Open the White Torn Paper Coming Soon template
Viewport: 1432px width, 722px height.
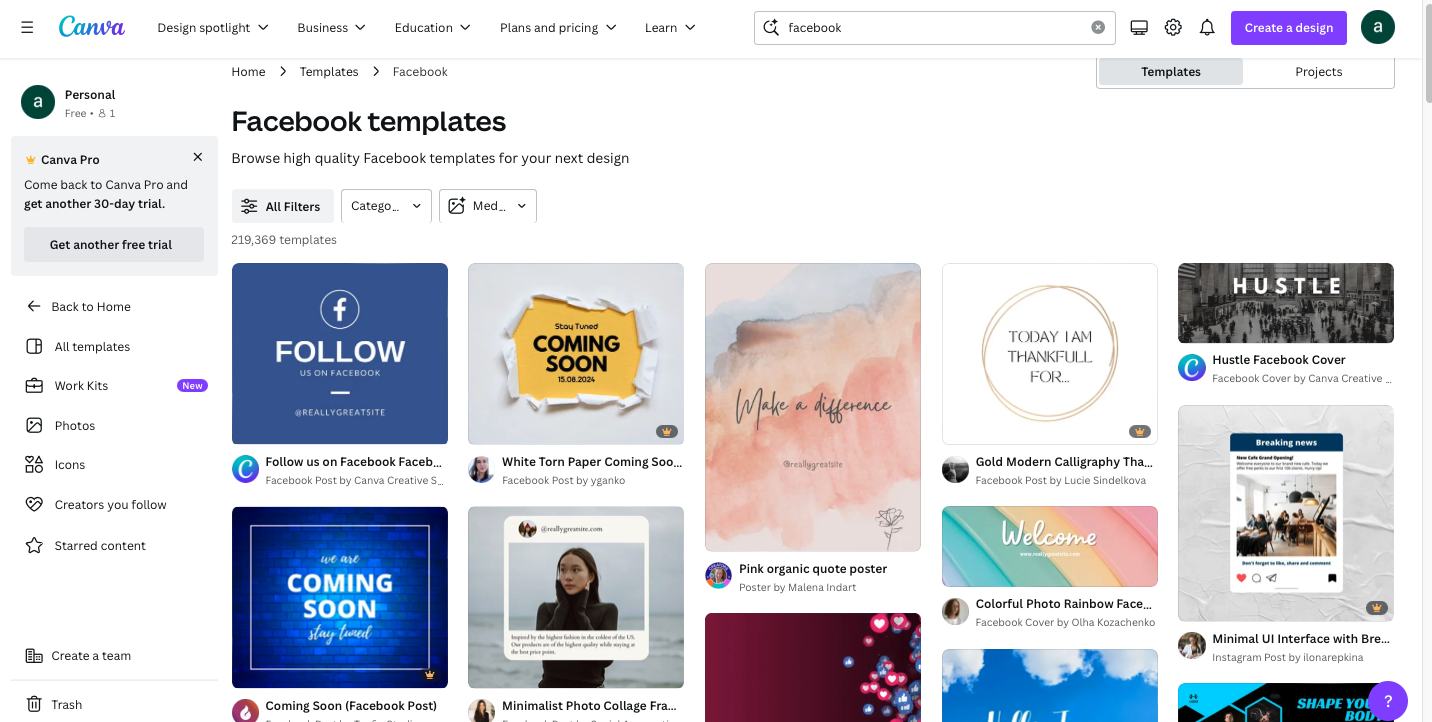pyautogui.click(x=575, y=353)
